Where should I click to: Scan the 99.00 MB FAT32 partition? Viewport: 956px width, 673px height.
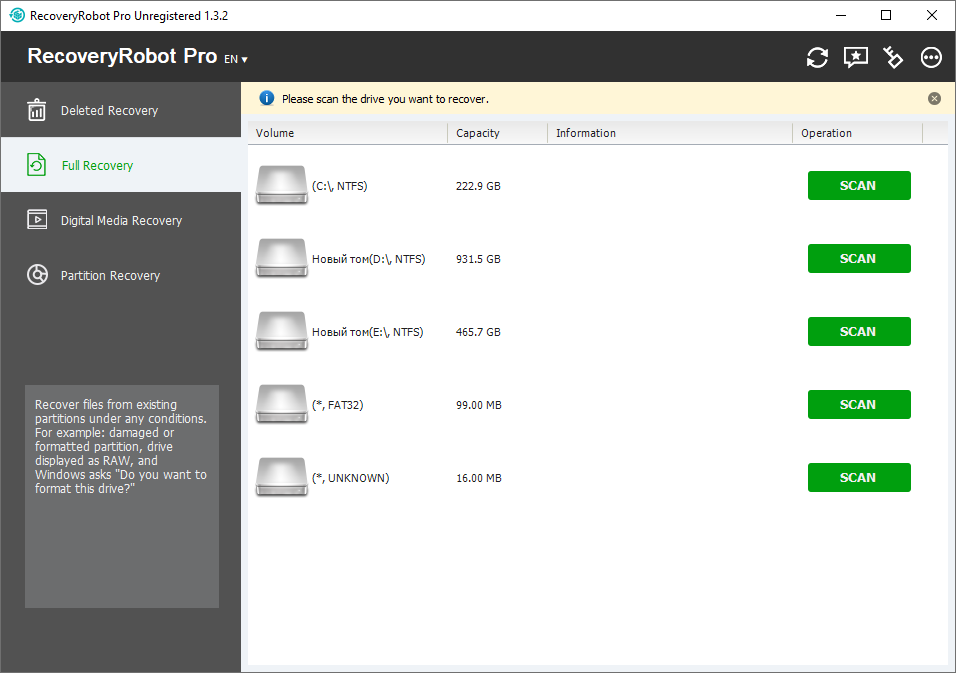point(859,405)
